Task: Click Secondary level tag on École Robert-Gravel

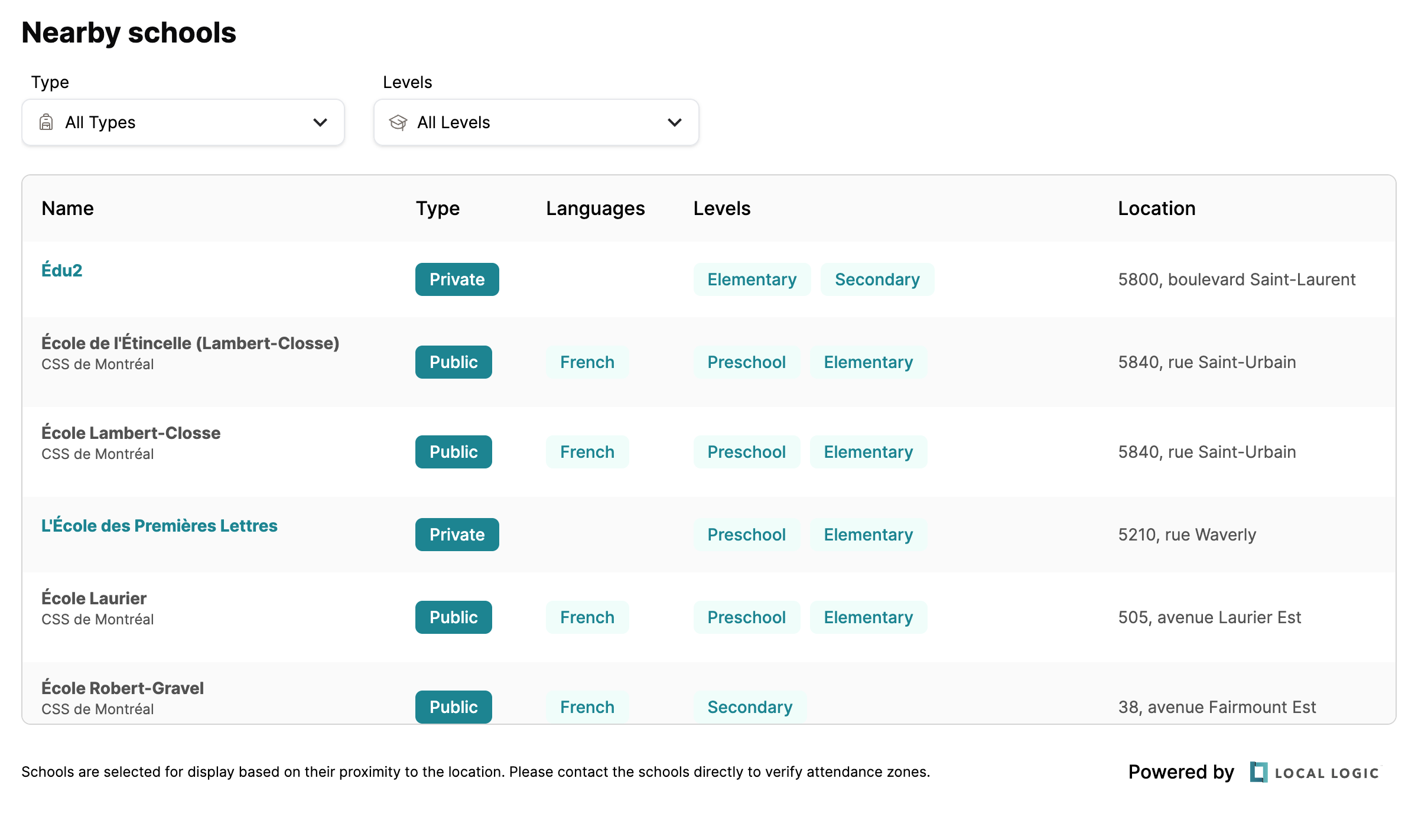Action: click(750, 707)
